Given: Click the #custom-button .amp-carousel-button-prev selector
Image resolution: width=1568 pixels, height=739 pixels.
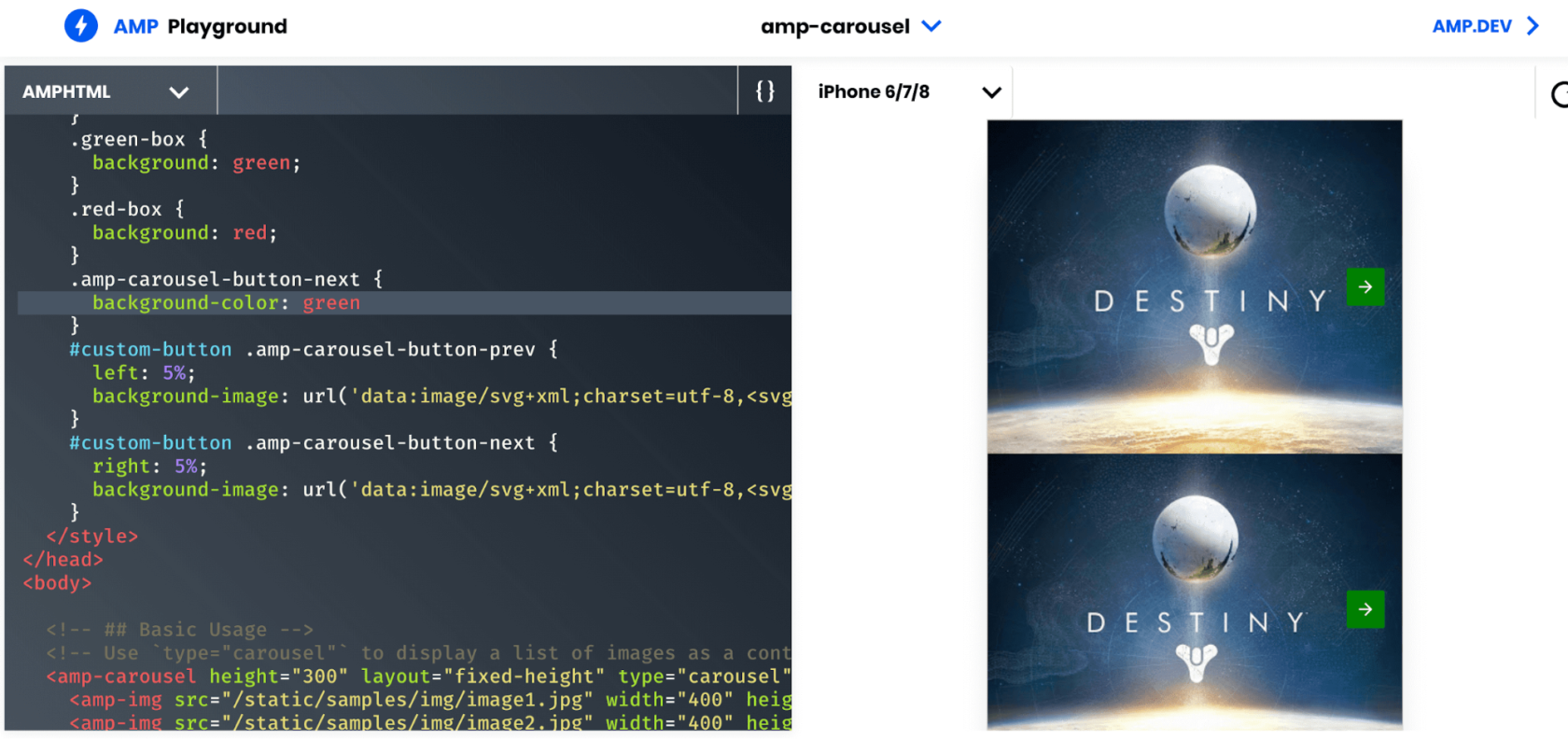Looking at the screenshot, I should click(x=314, y=349).
